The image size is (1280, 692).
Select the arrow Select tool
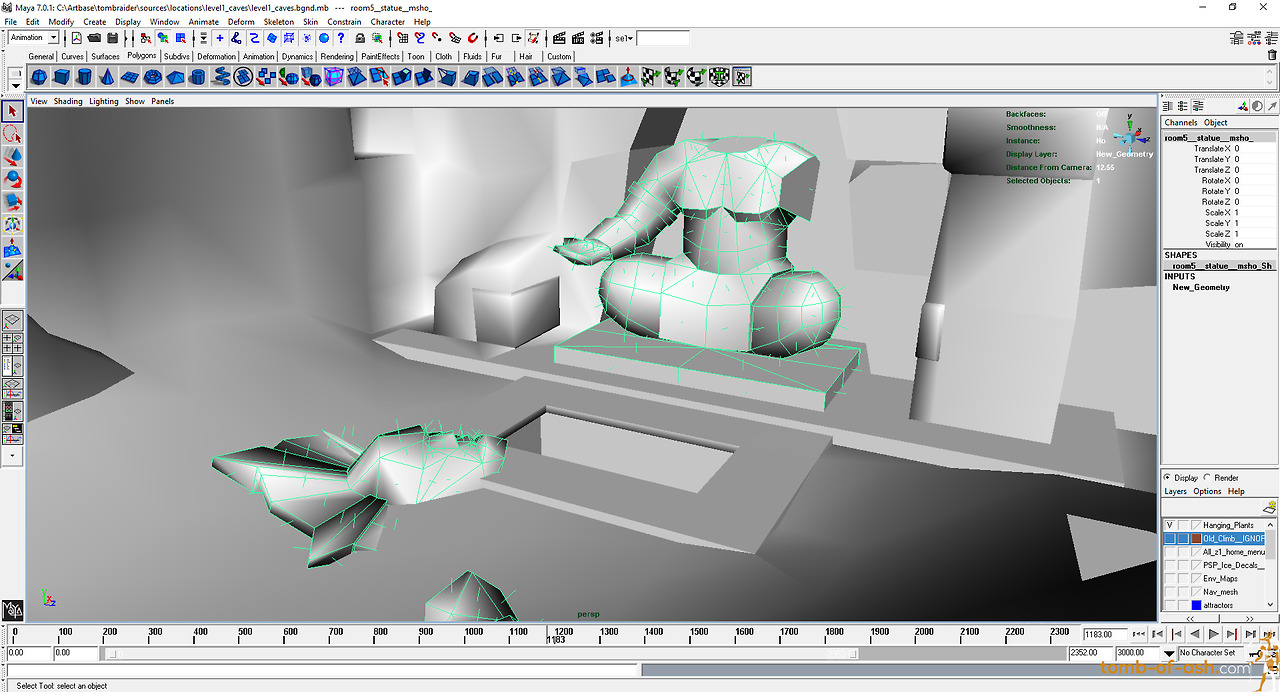click(x=12, y=111)
